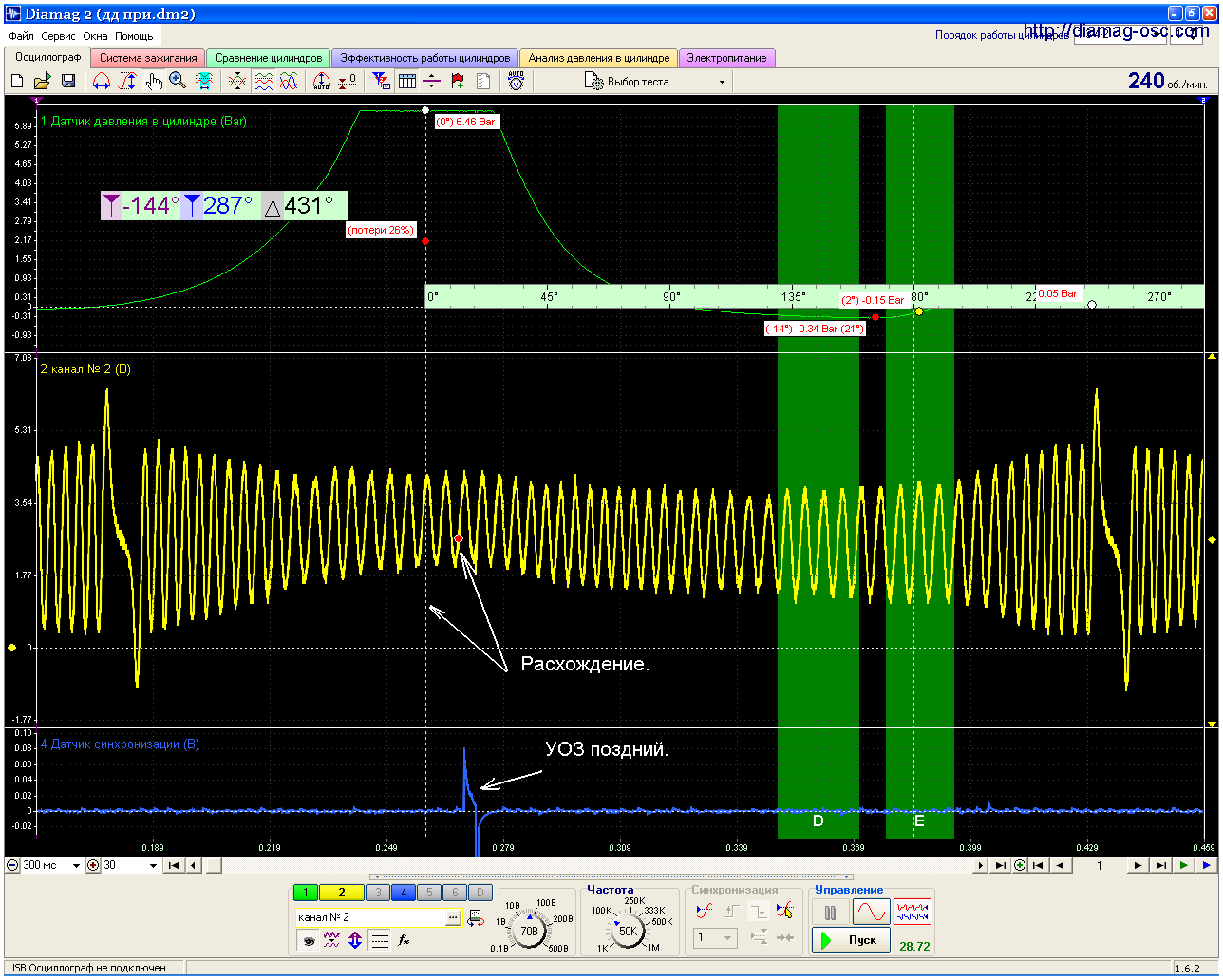This screenshot has width=1223, height=980.
Task: Open the Окна menu
Action: 95,36
